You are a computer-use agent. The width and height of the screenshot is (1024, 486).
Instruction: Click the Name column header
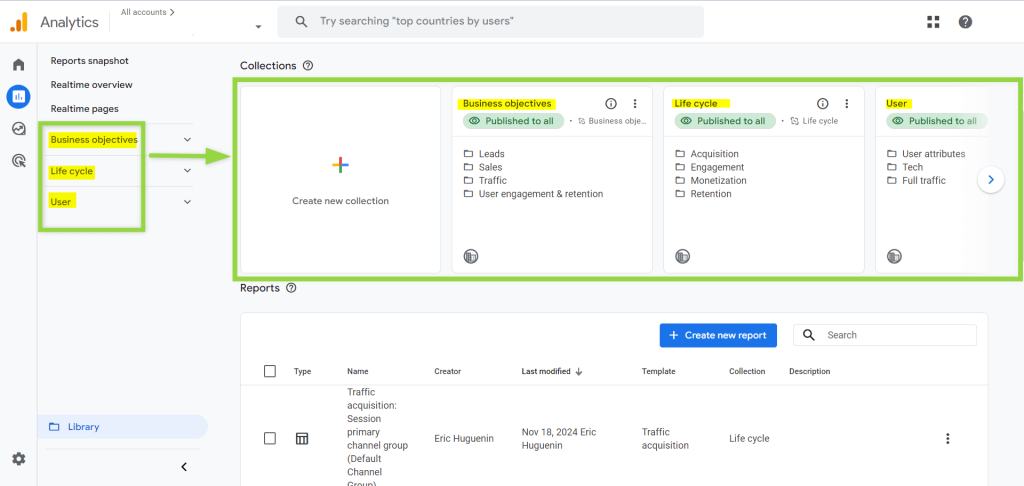[x=358, y=371]
